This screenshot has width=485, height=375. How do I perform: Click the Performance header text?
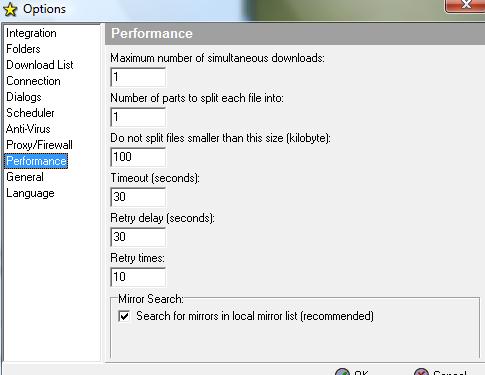click(x=152, y=33)
